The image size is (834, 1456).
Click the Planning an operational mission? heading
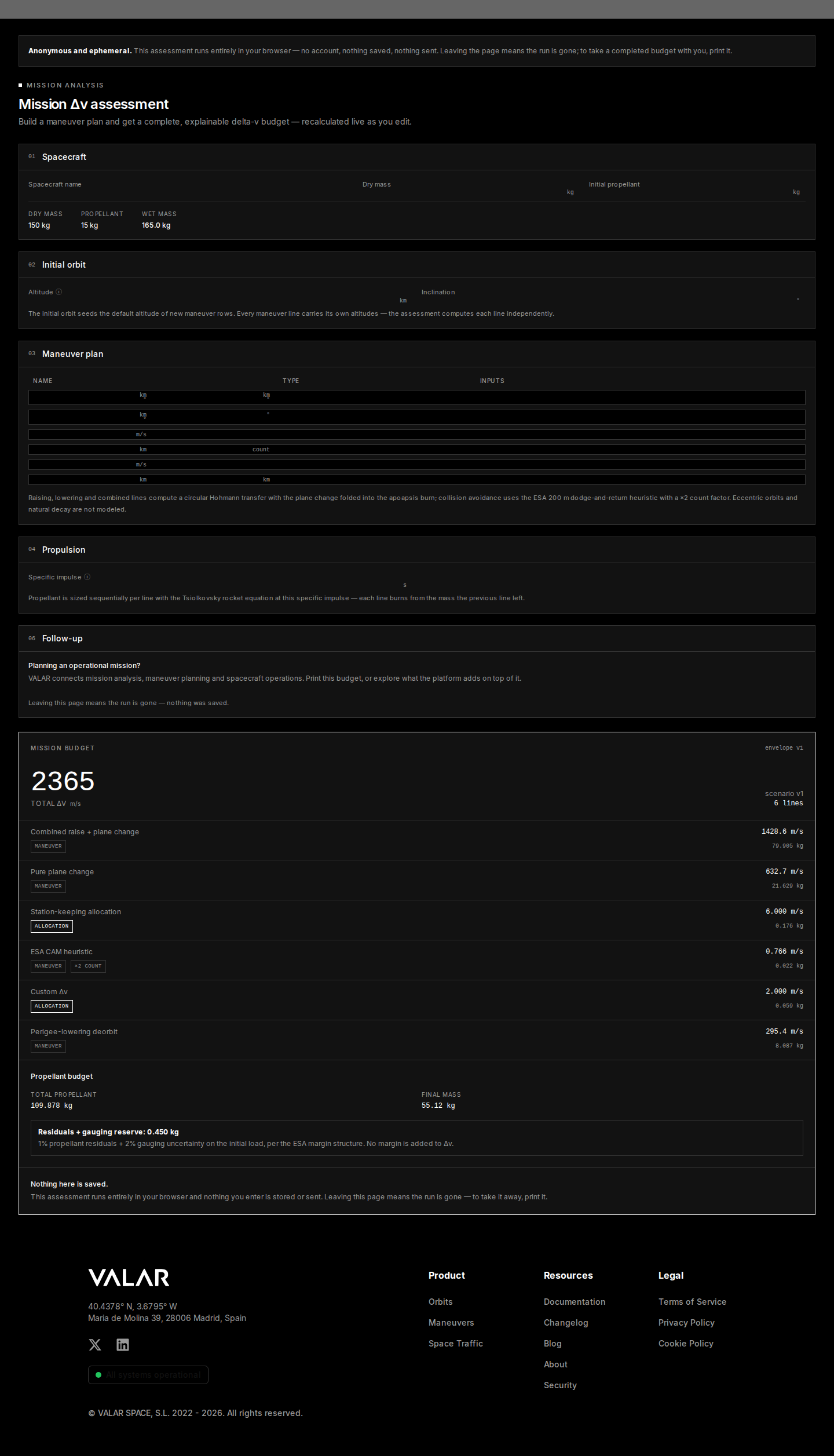(x=85, y=666)
